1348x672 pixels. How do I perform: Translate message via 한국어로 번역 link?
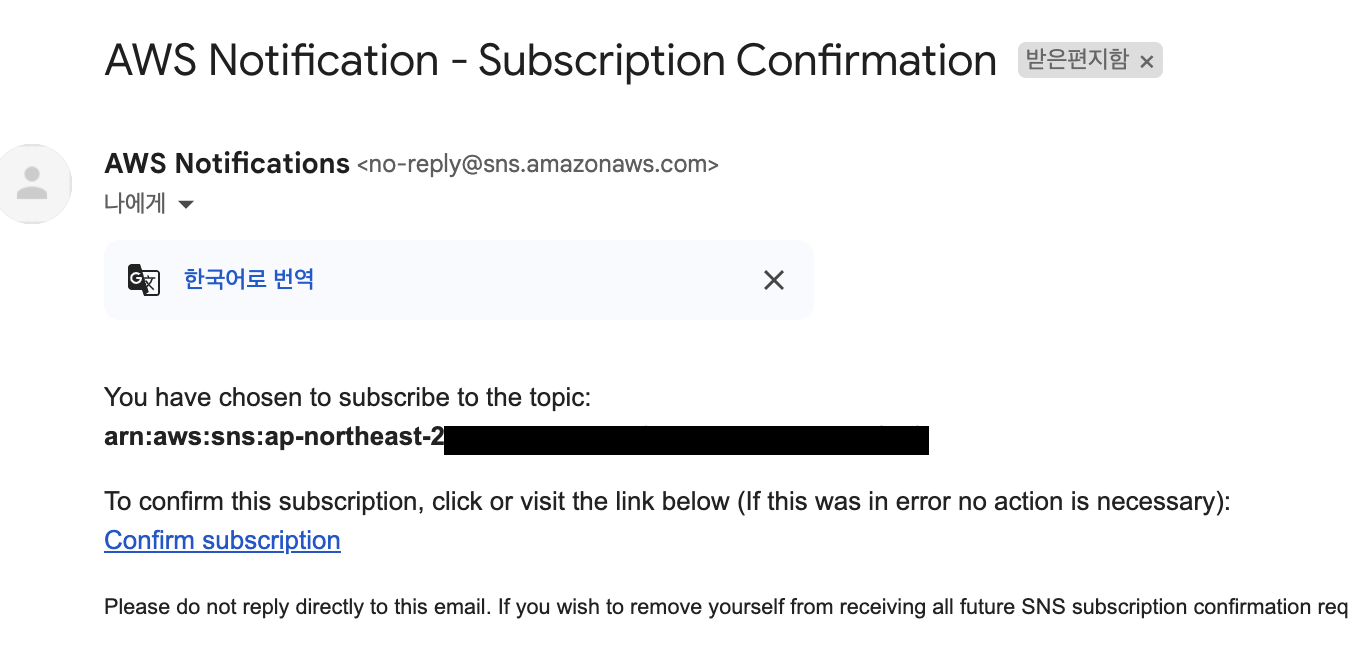tap(249, 279)
